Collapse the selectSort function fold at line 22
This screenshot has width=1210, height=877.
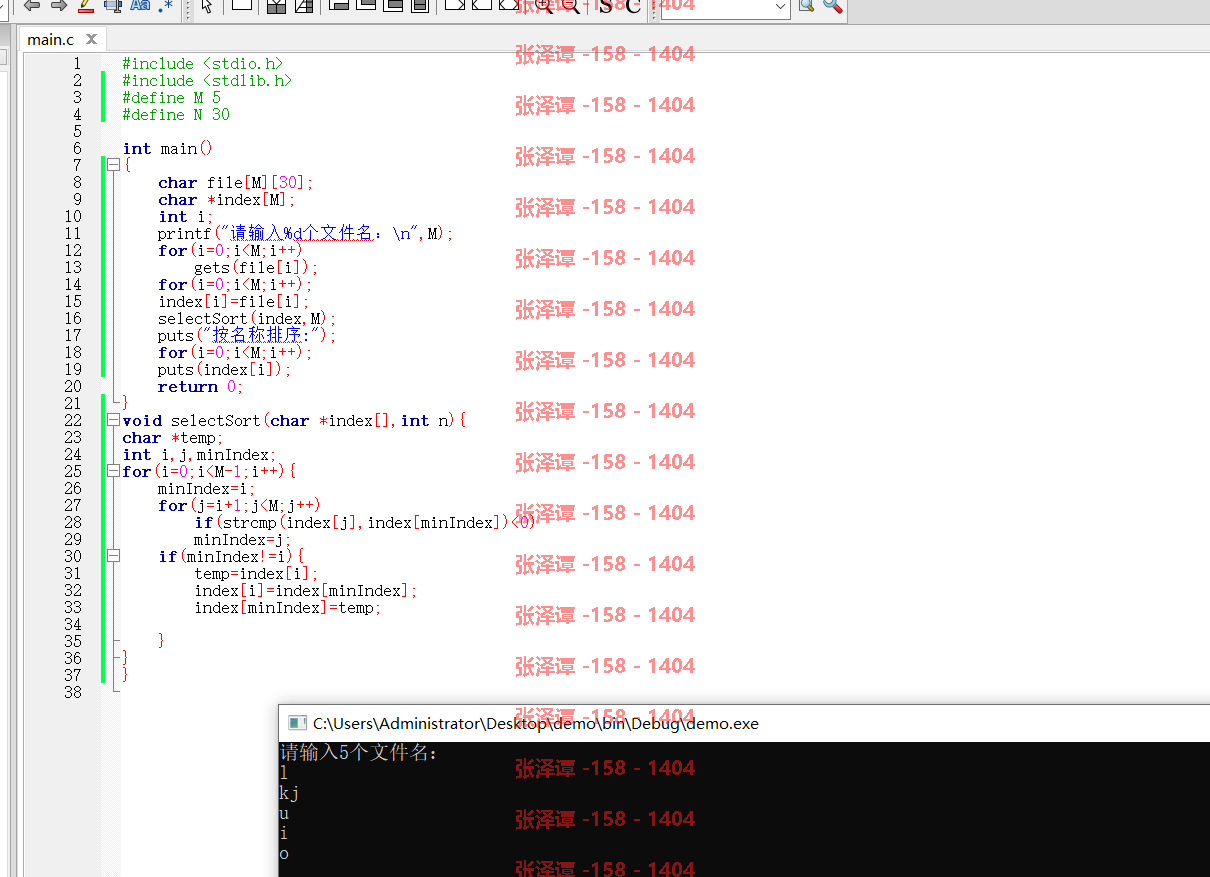pyautogui.click(x=113, y=421)
